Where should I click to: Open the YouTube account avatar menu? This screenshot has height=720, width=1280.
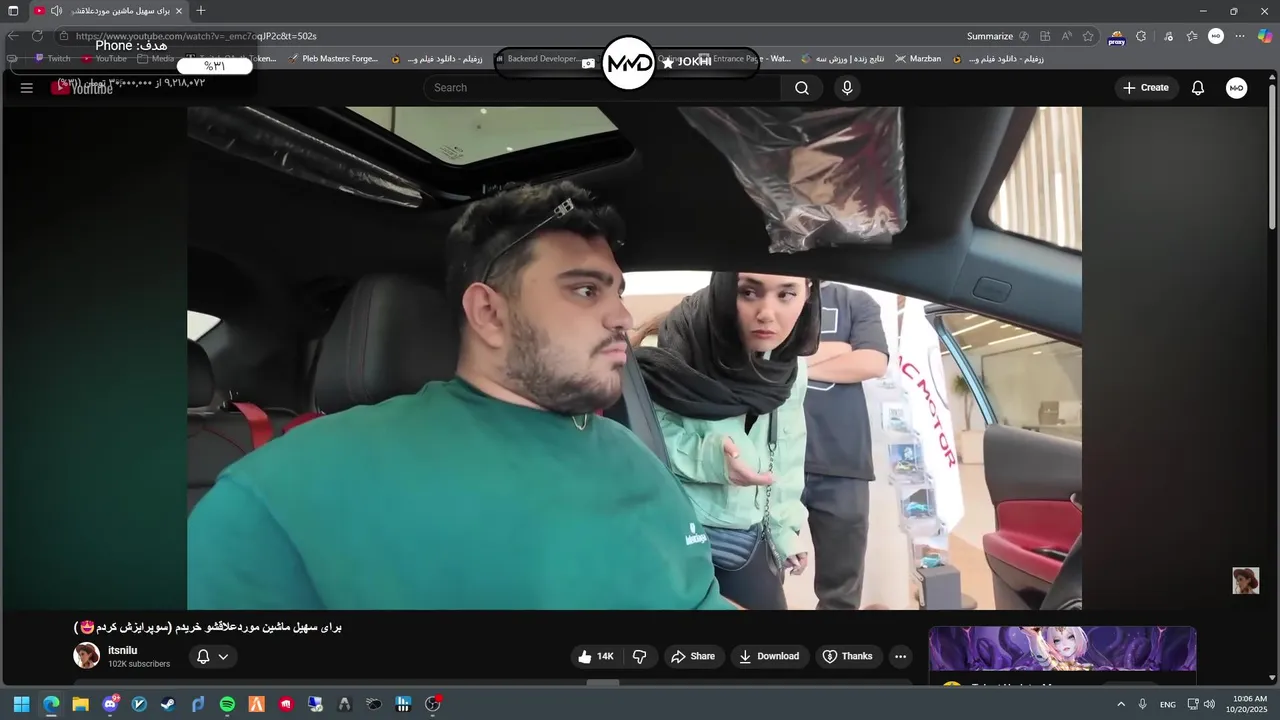[1237, 88]
